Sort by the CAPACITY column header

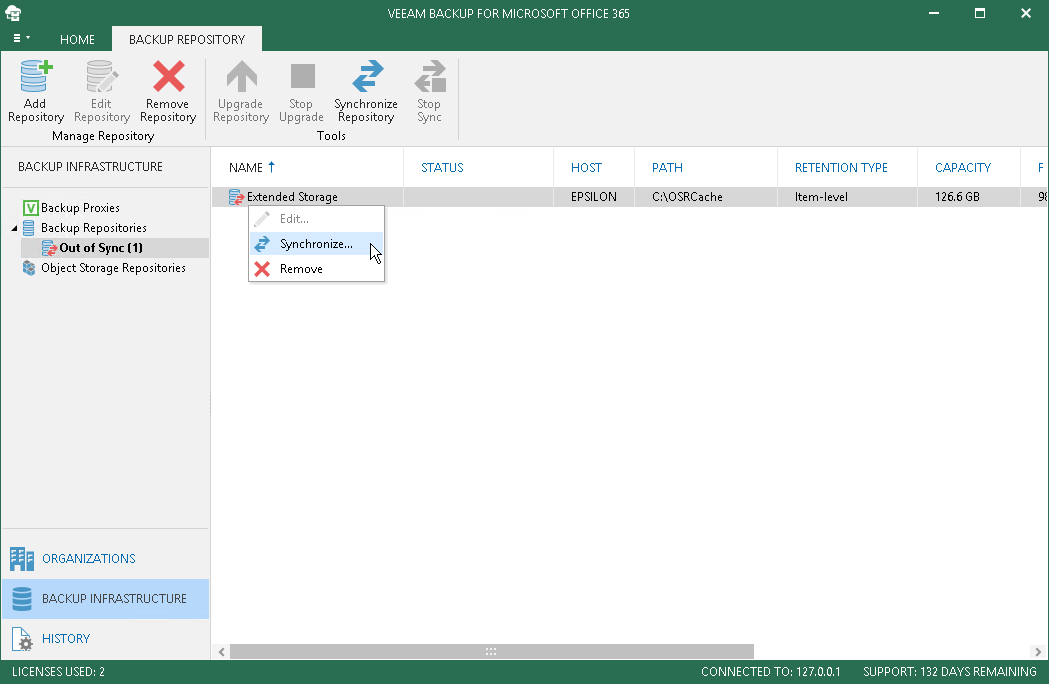click(969, 167)
